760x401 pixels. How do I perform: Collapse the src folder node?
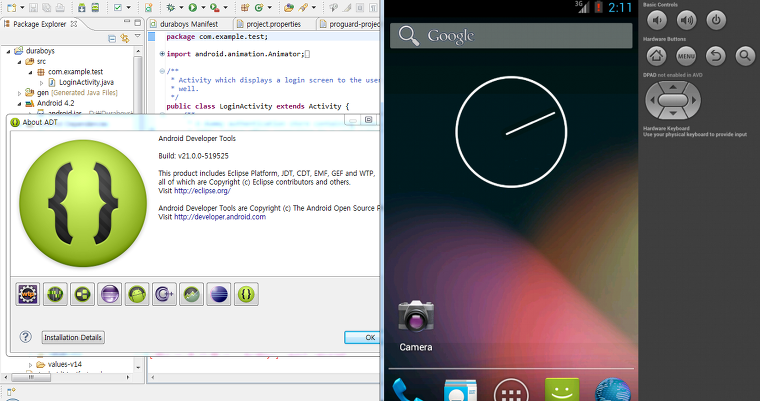[19, 62]
